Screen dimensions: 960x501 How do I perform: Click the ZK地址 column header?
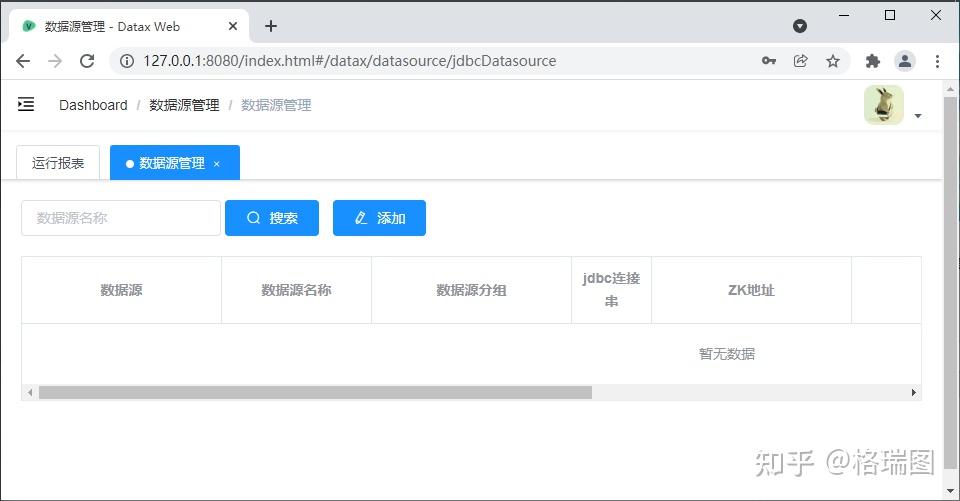click(751, 290)
